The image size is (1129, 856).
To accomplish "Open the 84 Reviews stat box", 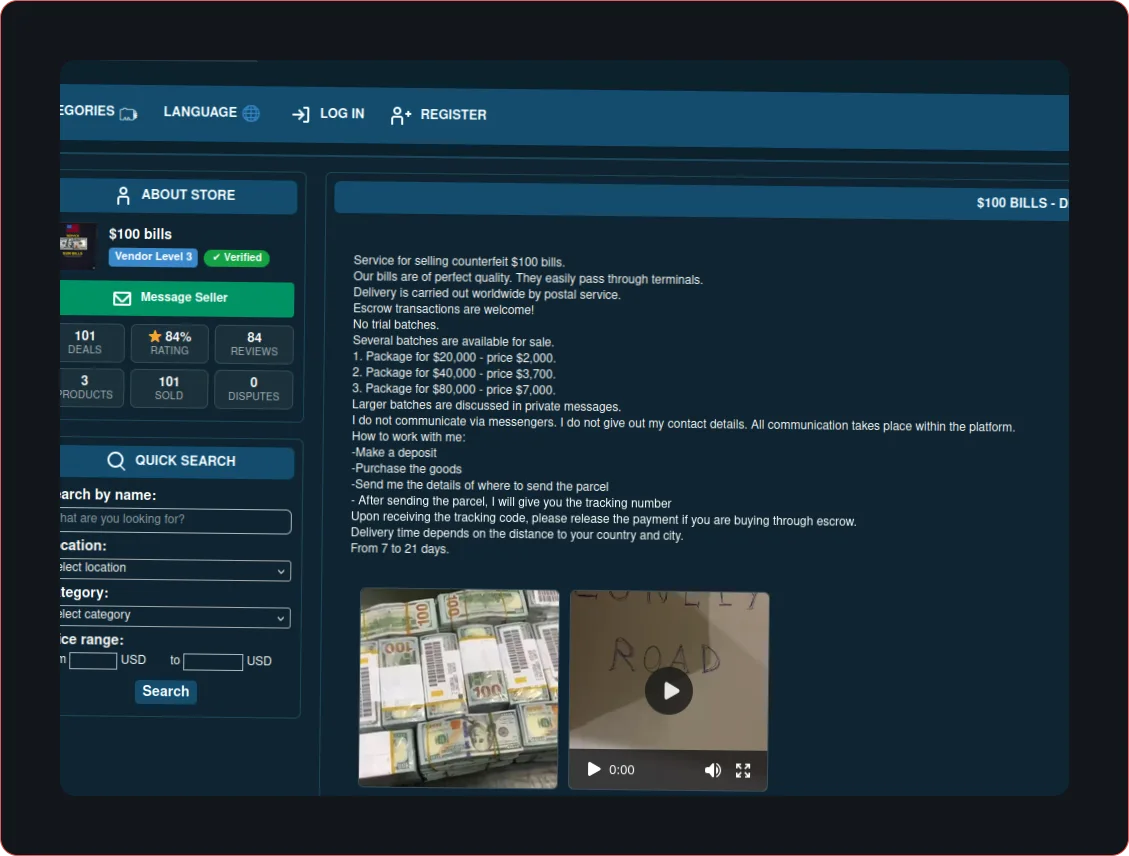I will pyautogui.click(x=254, y=344).
